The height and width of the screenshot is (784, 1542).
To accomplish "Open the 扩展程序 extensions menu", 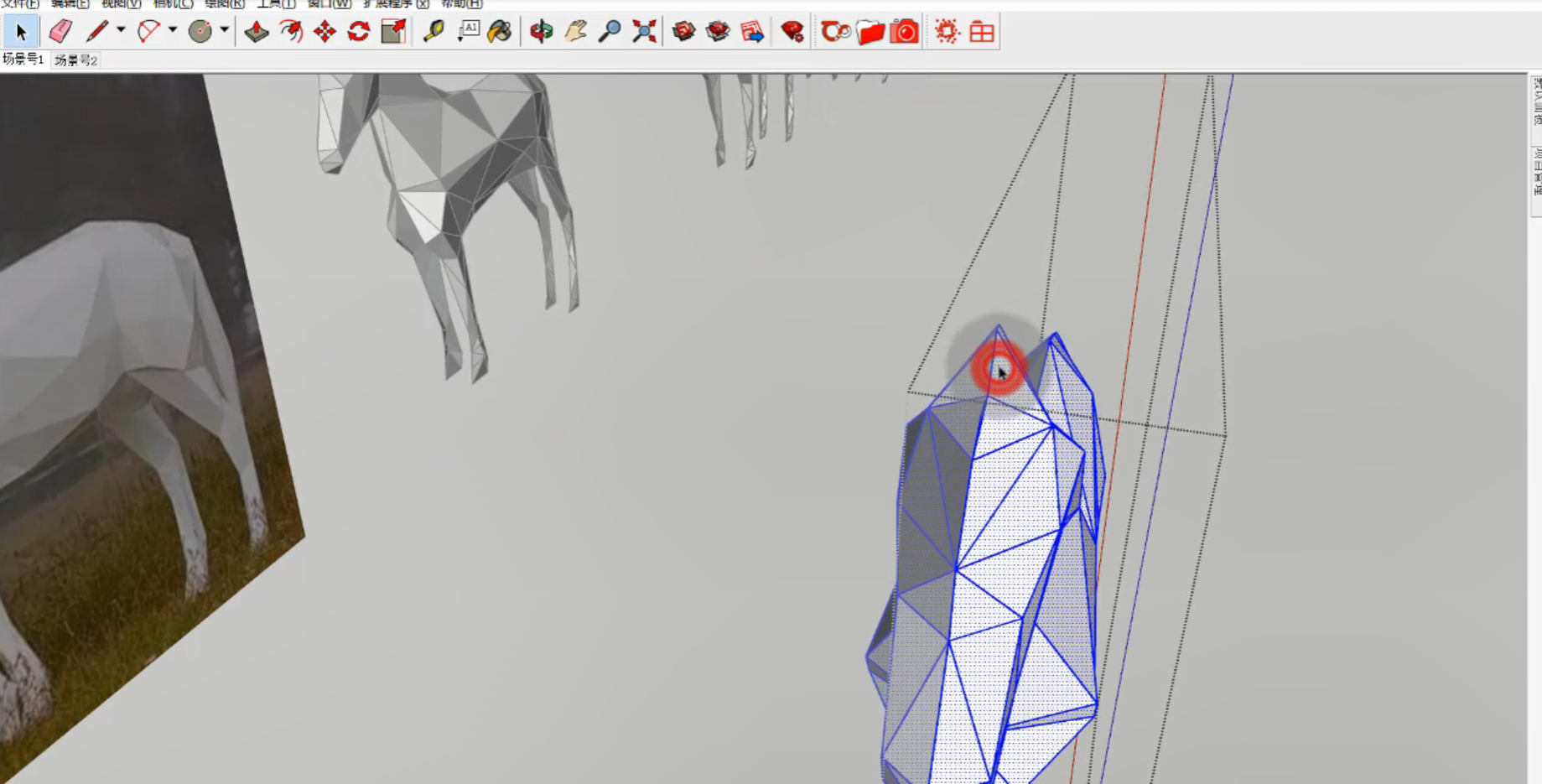I will 396,4.
